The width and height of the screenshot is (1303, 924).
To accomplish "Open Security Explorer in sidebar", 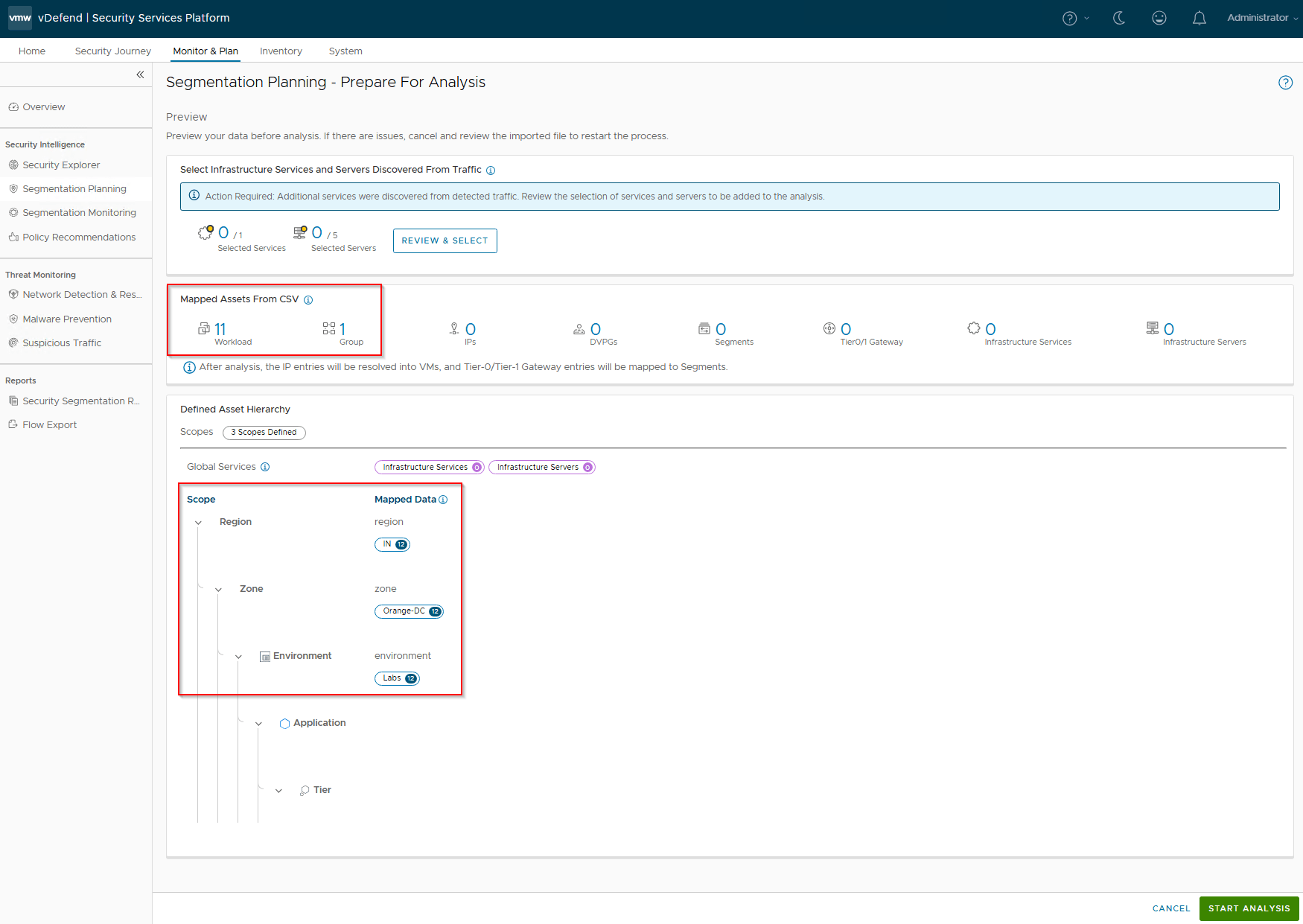I will click(61, 165).
